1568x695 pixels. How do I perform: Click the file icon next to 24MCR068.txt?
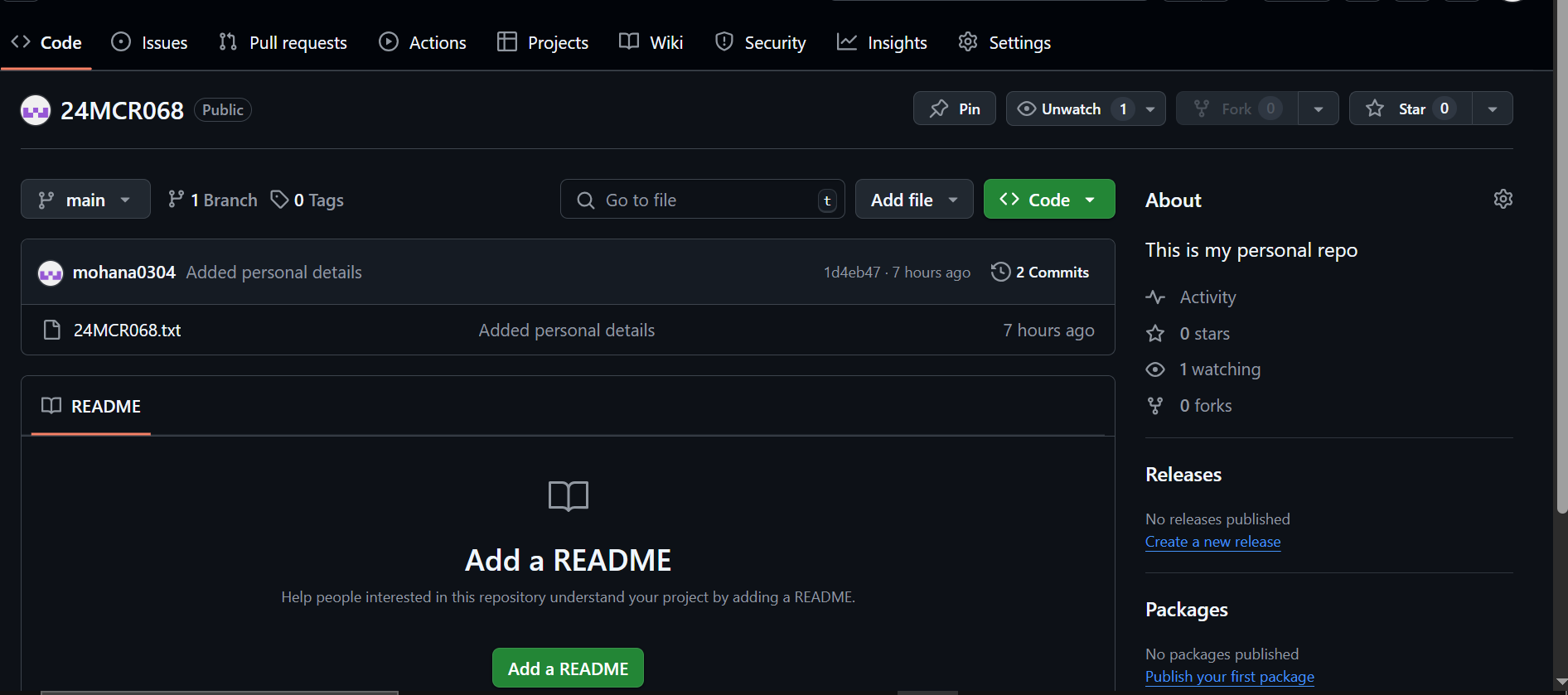click(51, 330)
